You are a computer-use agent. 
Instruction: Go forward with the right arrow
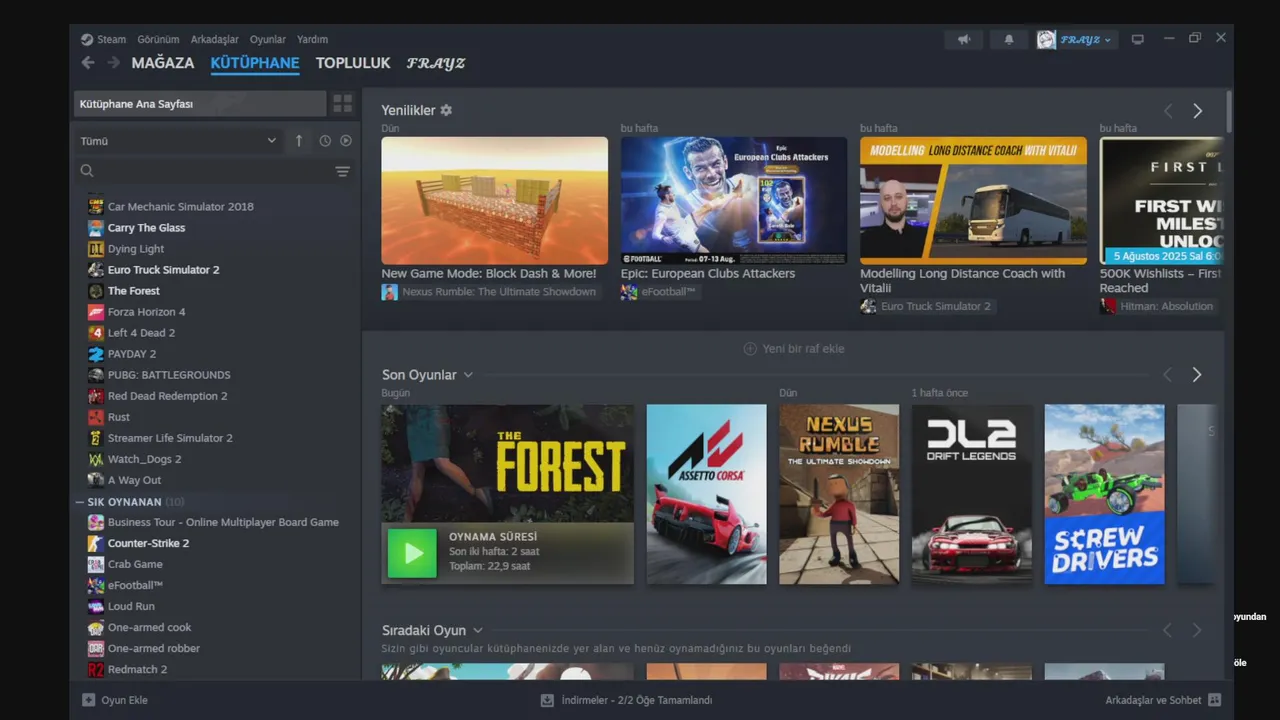click(x=113, y=63)
